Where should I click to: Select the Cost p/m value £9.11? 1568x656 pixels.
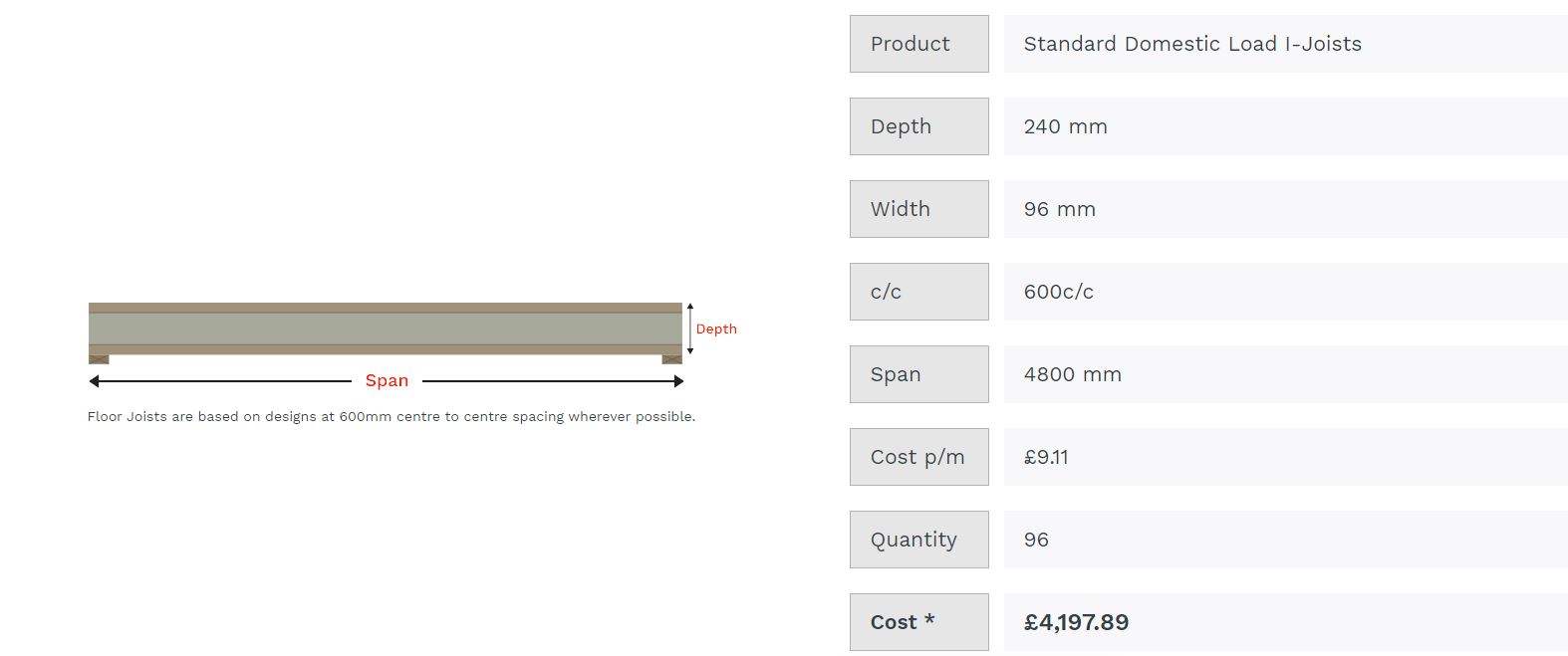(x=1045, y=457)
